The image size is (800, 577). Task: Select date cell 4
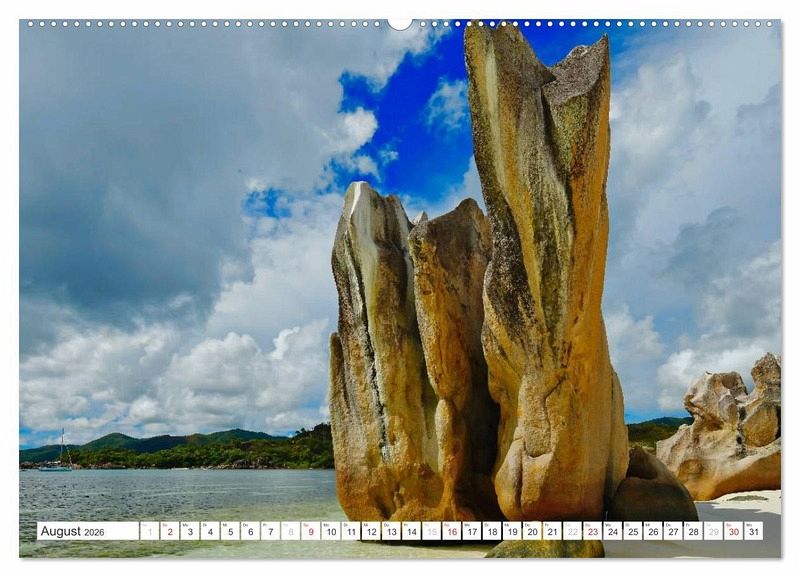click(210, 531)
